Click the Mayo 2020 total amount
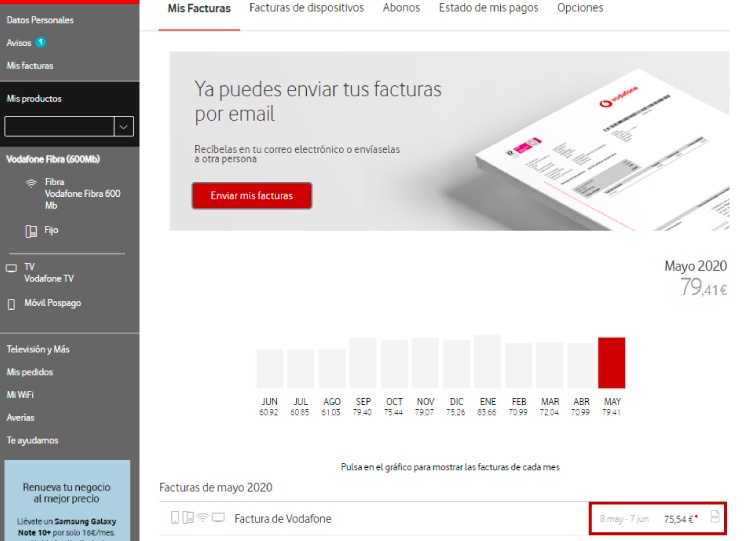The image size is (750, 541). click(x=703, y=287)
